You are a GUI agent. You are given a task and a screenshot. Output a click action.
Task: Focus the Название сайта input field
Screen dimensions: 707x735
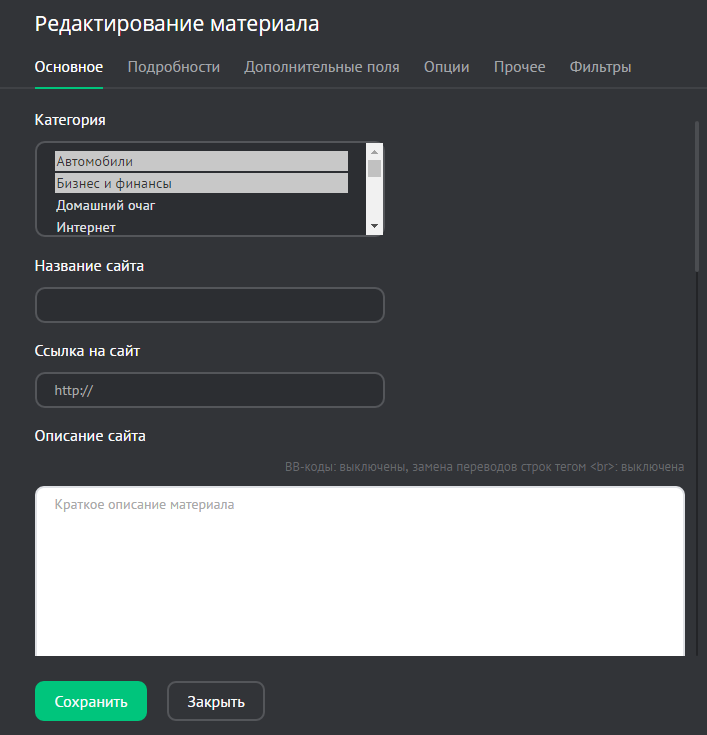pyautogui.click(x=210, y=306)
